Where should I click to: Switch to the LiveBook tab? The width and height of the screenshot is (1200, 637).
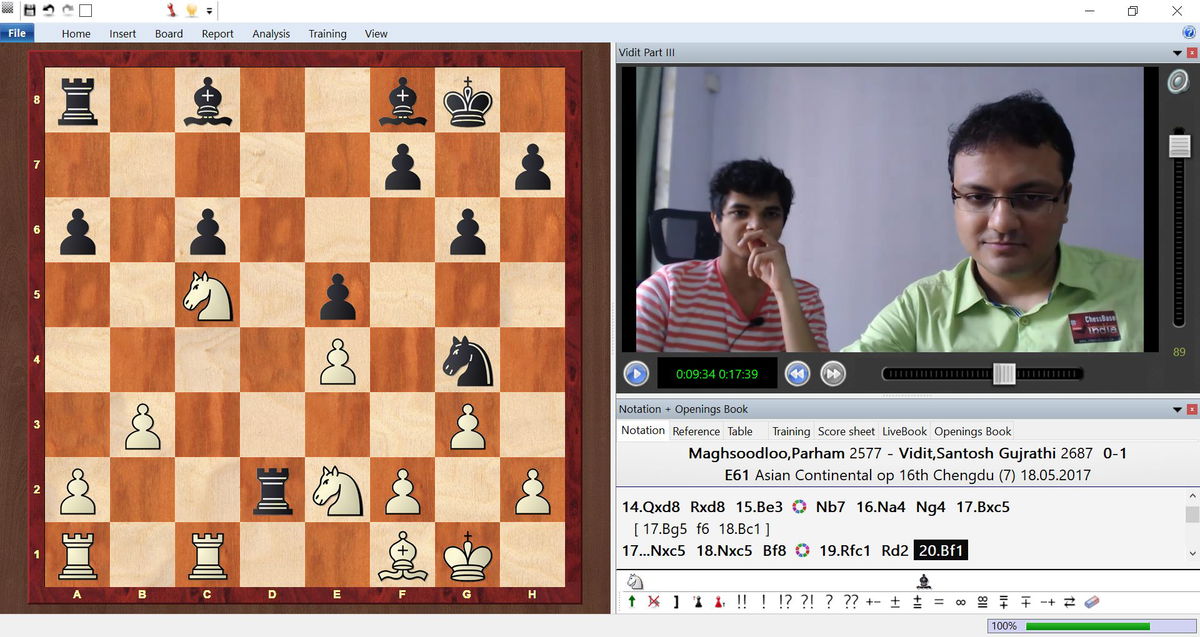click(x=903, y=431)
